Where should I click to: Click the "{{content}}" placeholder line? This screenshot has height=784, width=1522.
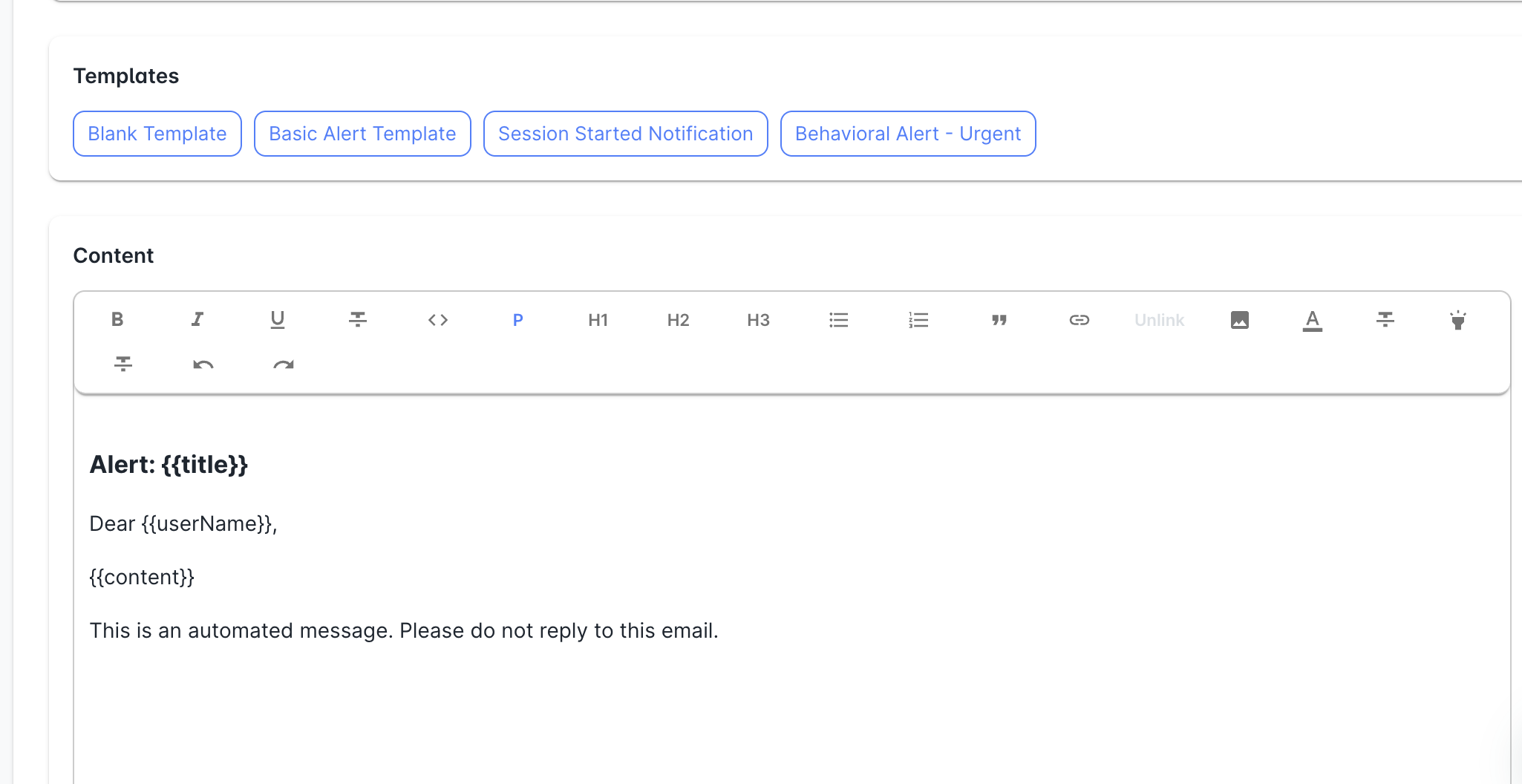pos(142,578)
